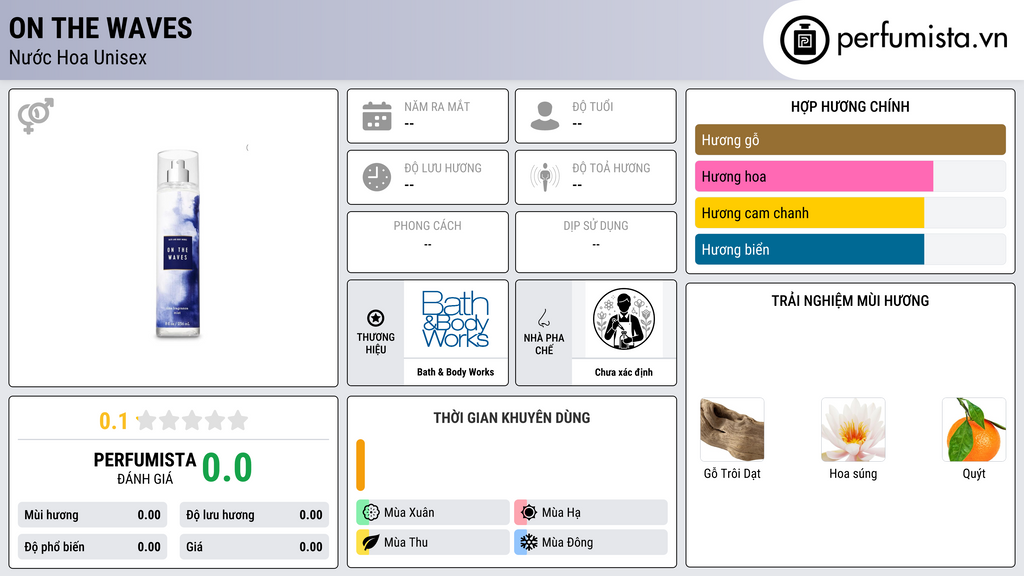Viewport: 1024px width, 576px height.
Task: Click the sun icon for Mùa Hạ
Action: (529, 513)
